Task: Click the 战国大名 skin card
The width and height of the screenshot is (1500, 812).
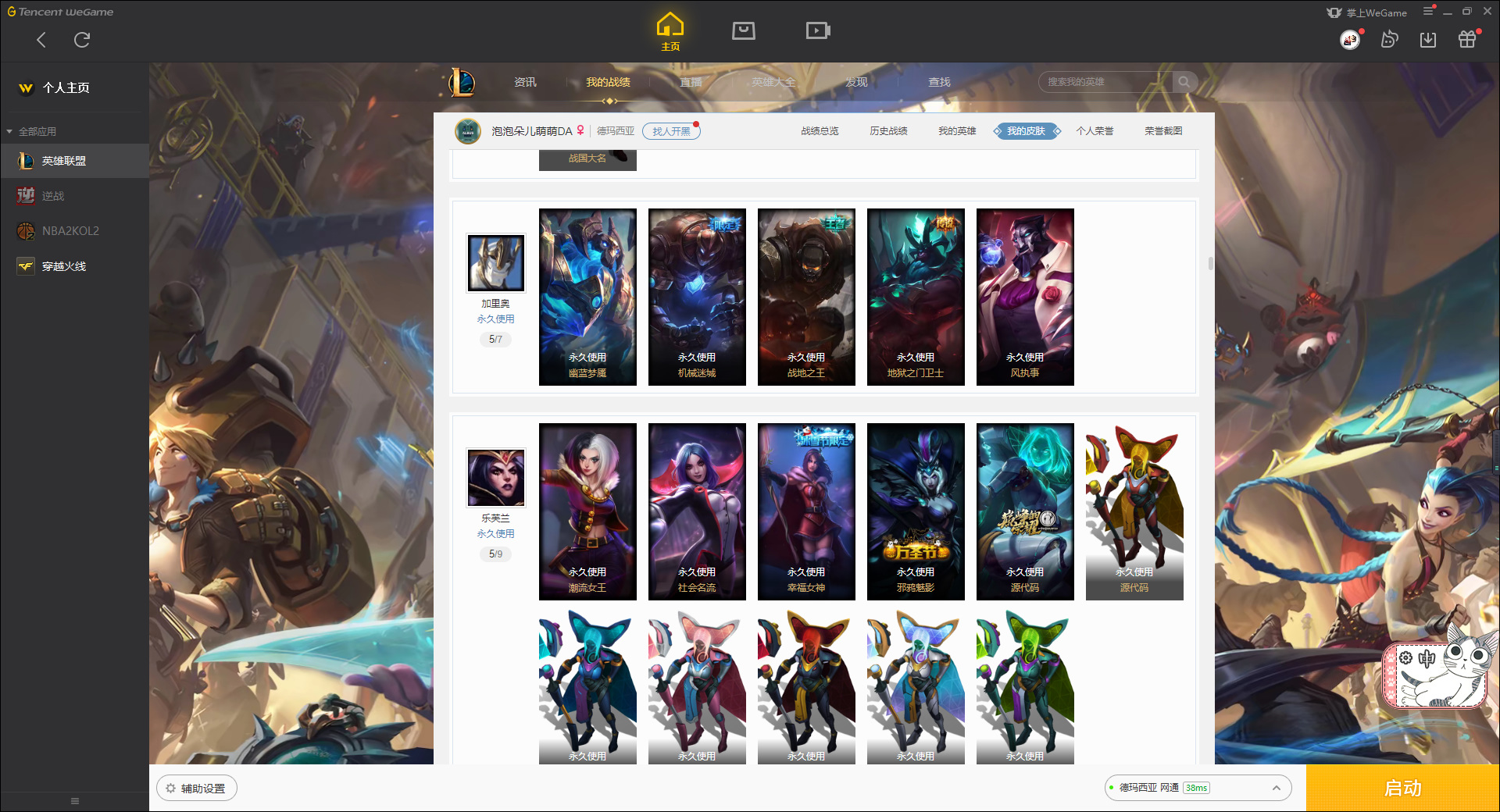Action: click(x=587, y=160)
